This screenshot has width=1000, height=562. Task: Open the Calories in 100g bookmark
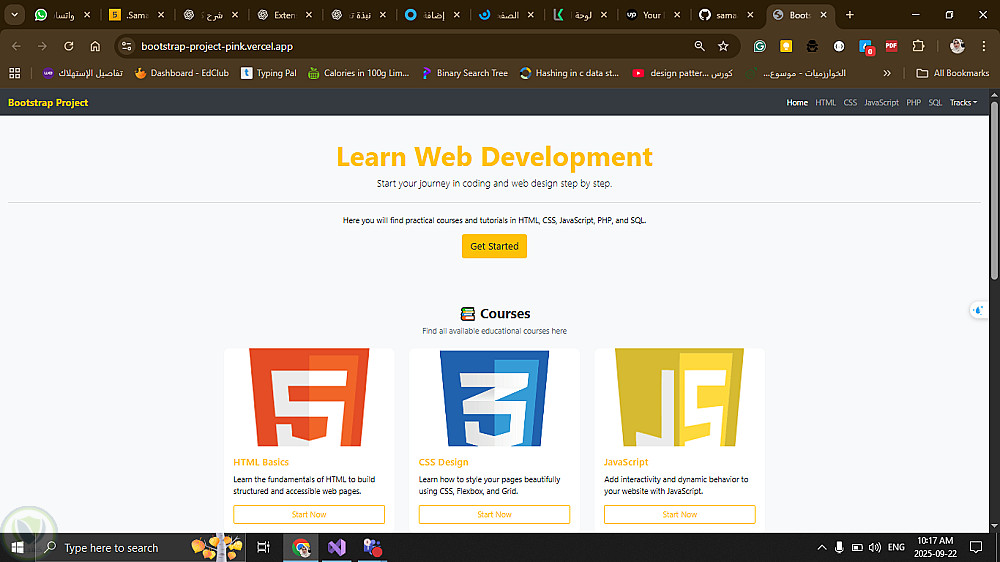click(358, 73)
